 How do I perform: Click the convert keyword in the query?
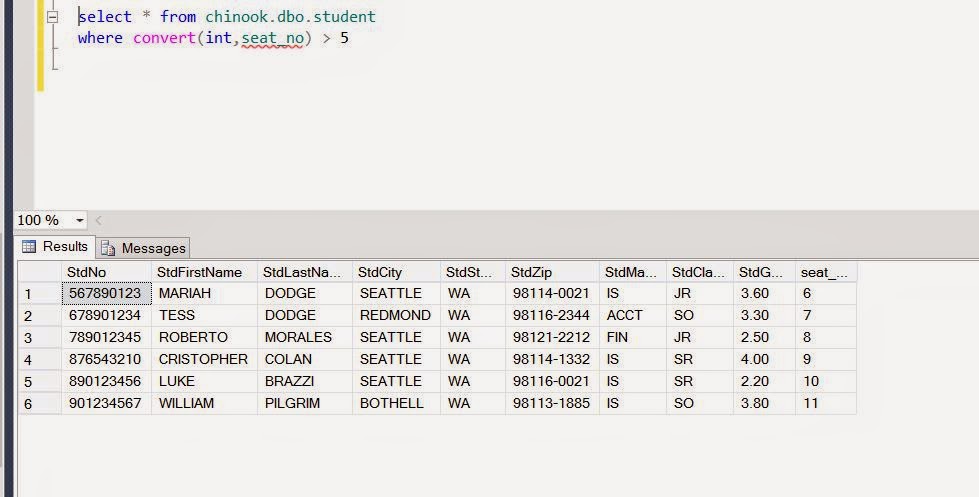click(x=164, y=38)
